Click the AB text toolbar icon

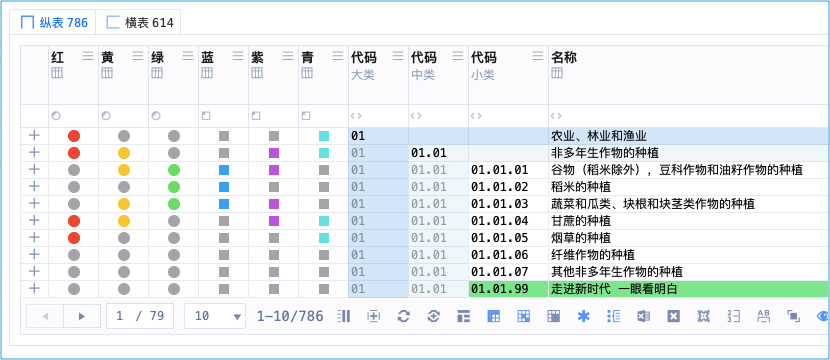[763, 316]
